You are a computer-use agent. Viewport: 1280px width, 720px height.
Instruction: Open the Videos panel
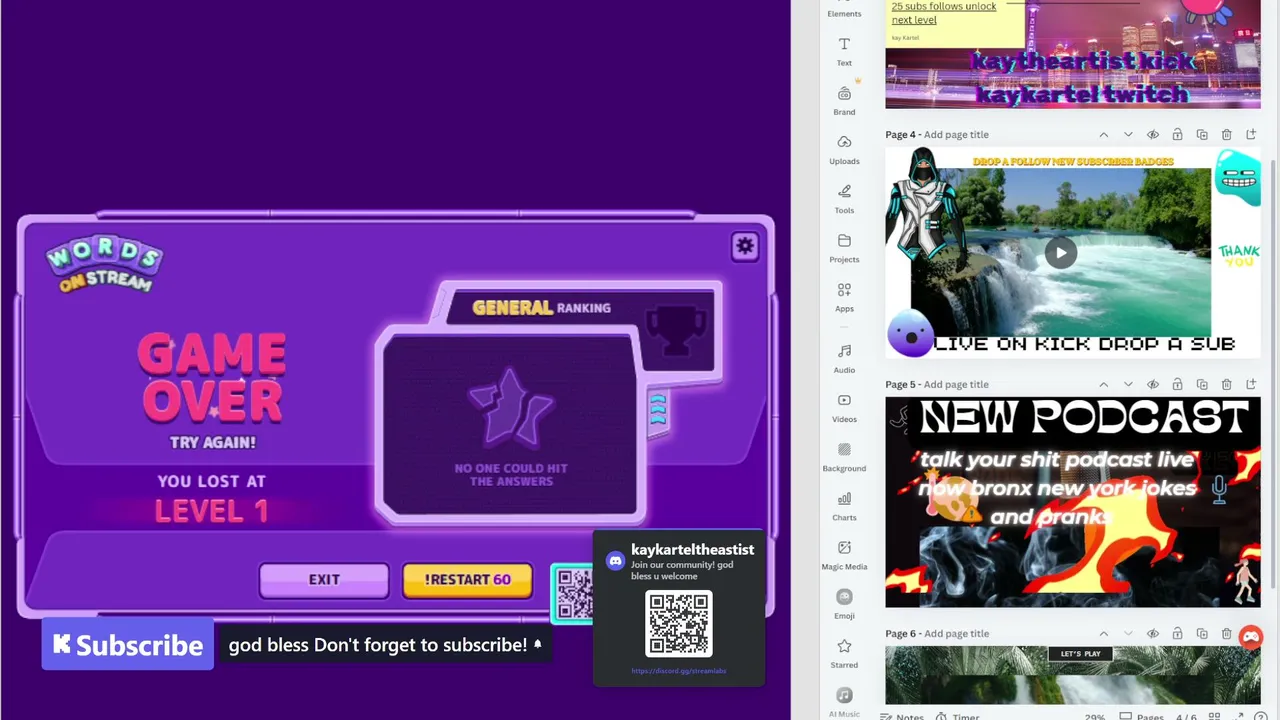click(844, 407)
